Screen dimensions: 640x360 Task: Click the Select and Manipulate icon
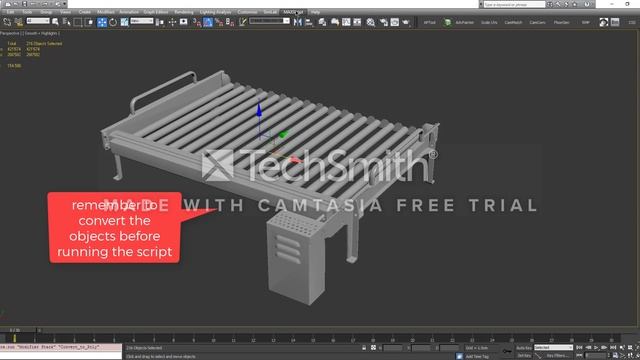(x=172, y=22)
